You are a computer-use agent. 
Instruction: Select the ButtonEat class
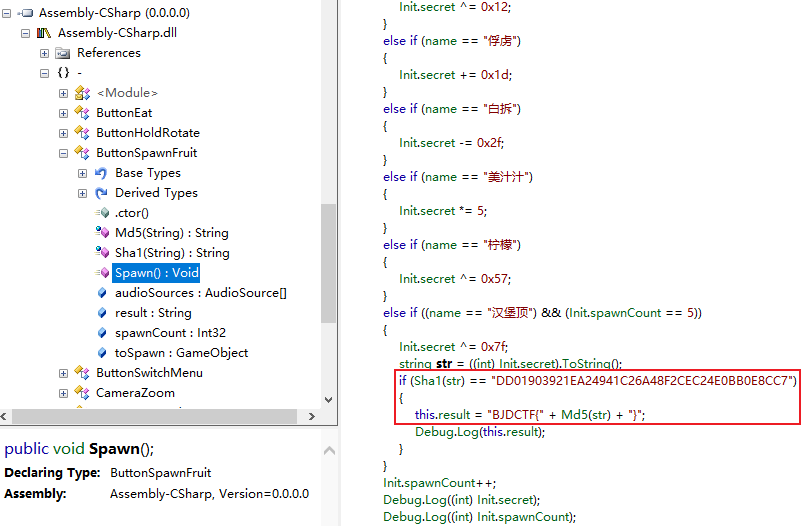[x=124, y=113]
